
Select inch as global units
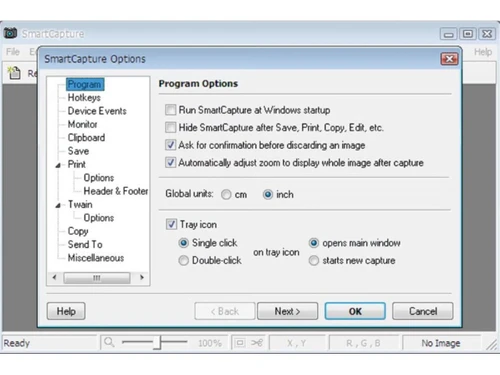click(268, 194)
